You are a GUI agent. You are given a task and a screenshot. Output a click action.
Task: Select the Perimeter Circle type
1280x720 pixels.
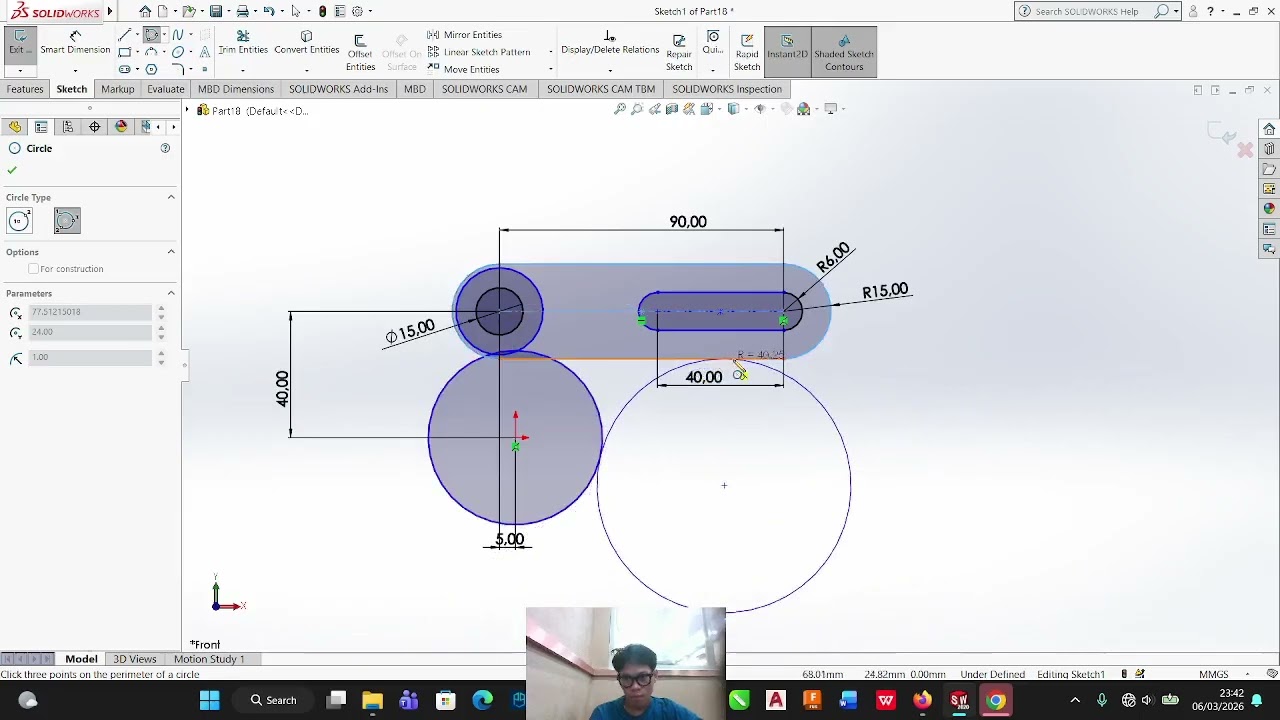[x=67, y=221]
